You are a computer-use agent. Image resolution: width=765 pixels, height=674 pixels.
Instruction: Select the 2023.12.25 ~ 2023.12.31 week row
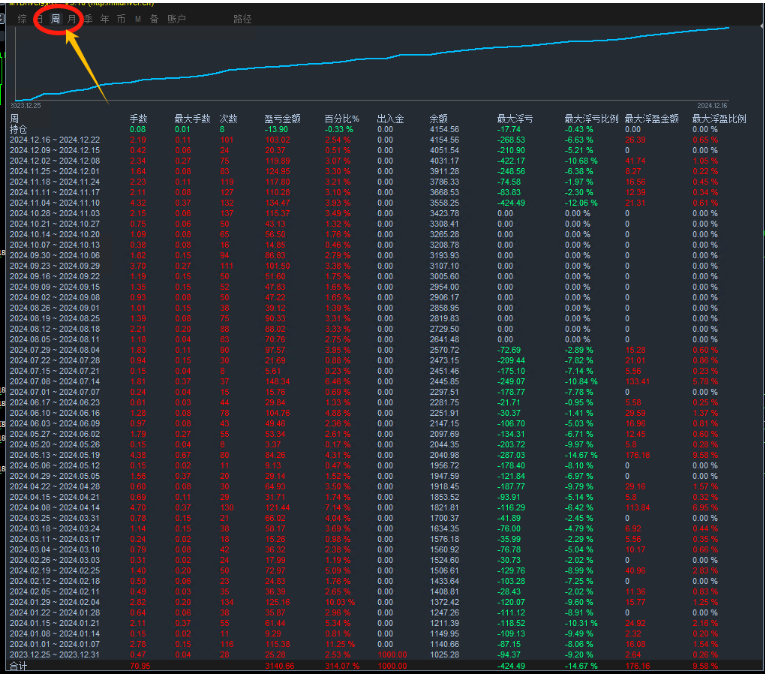[62, 653]
